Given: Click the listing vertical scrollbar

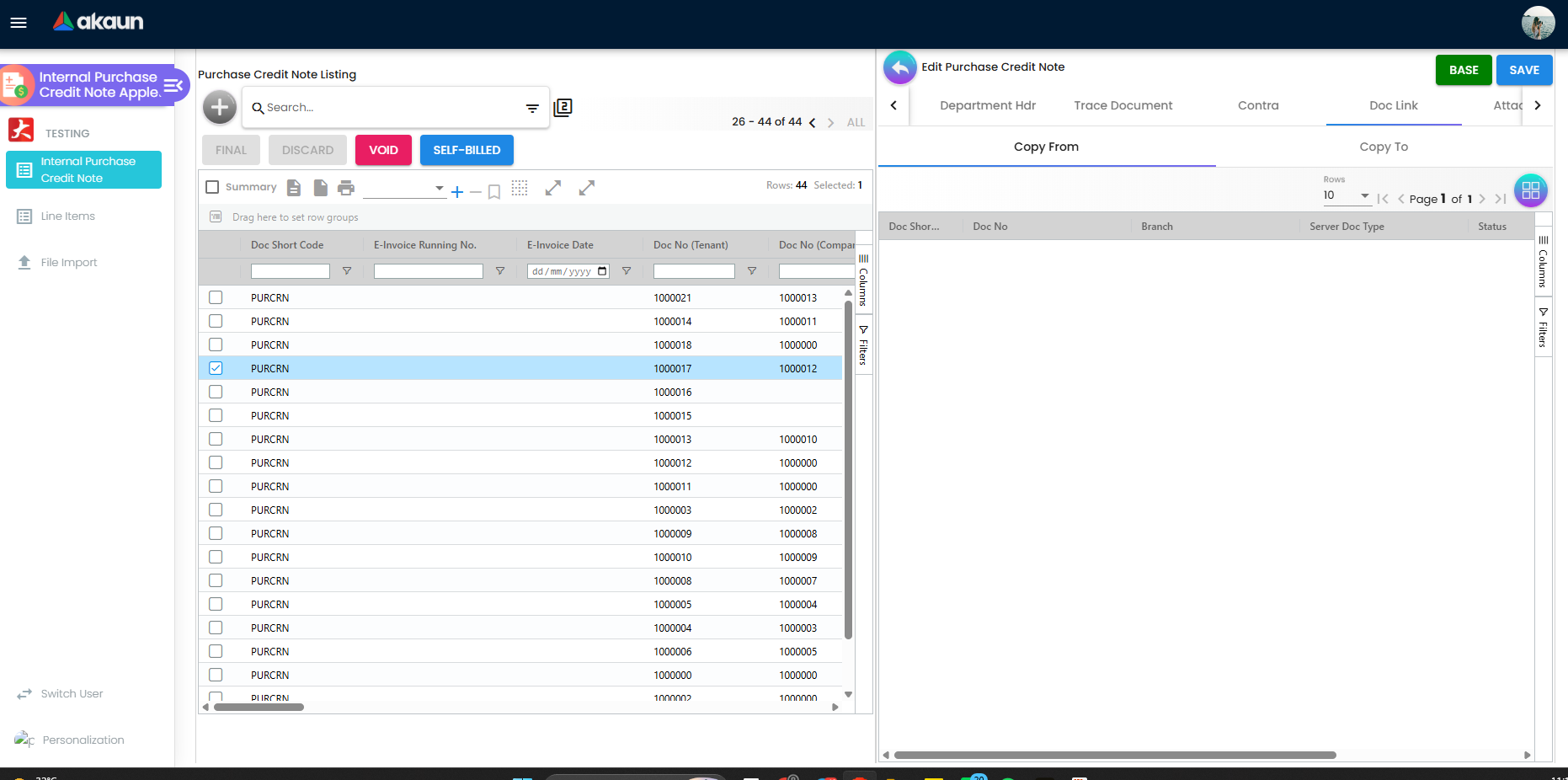Looking at the screenshot, I should (848, 469).
